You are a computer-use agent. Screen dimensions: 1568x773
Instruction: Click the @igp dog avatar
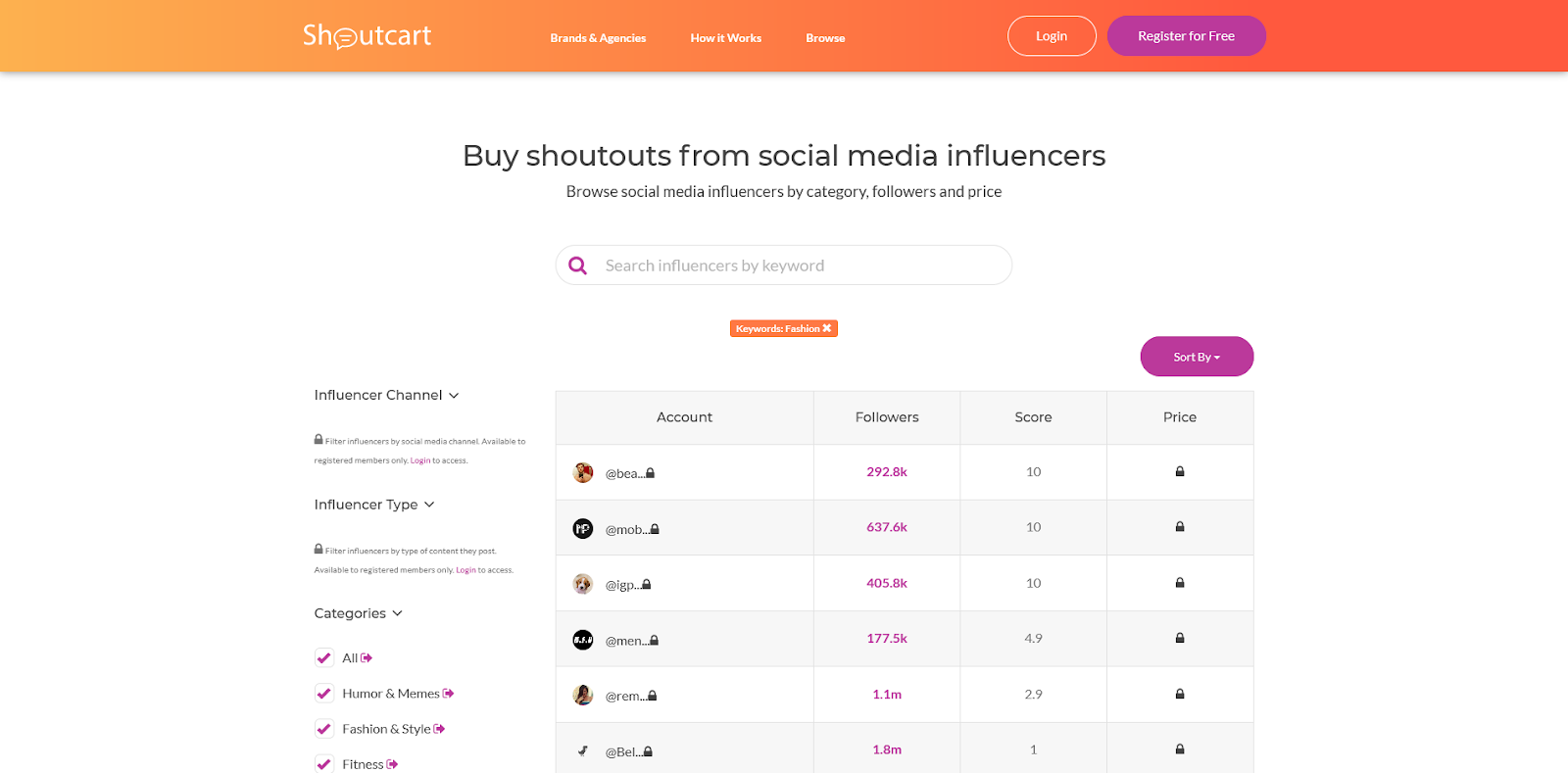(583, 585)
